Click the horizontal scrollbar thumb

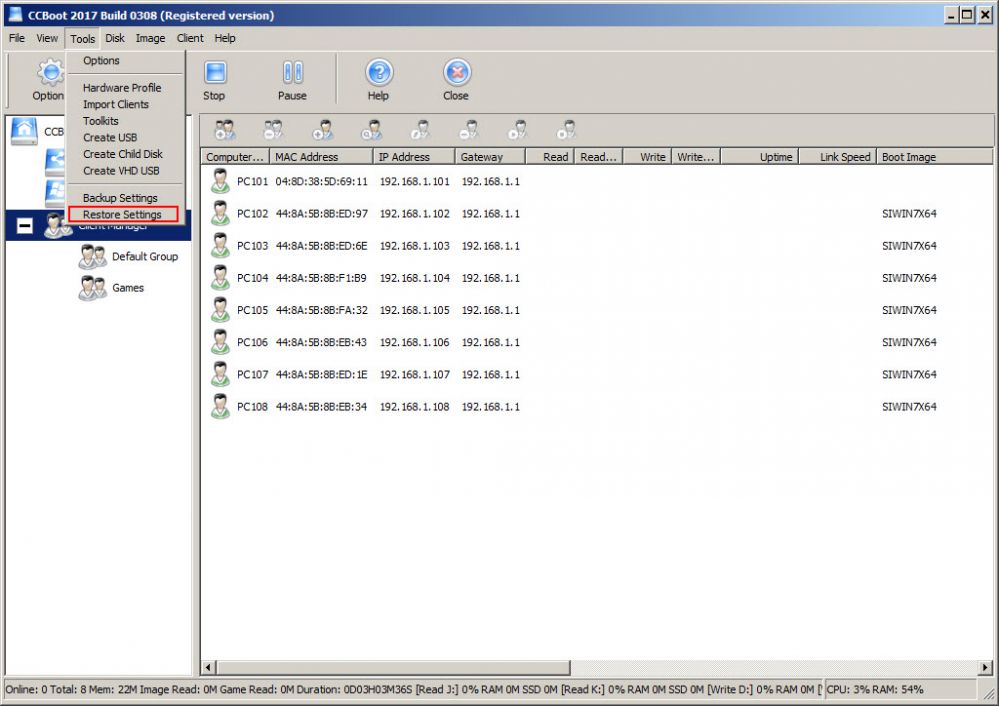click(393, 668)
